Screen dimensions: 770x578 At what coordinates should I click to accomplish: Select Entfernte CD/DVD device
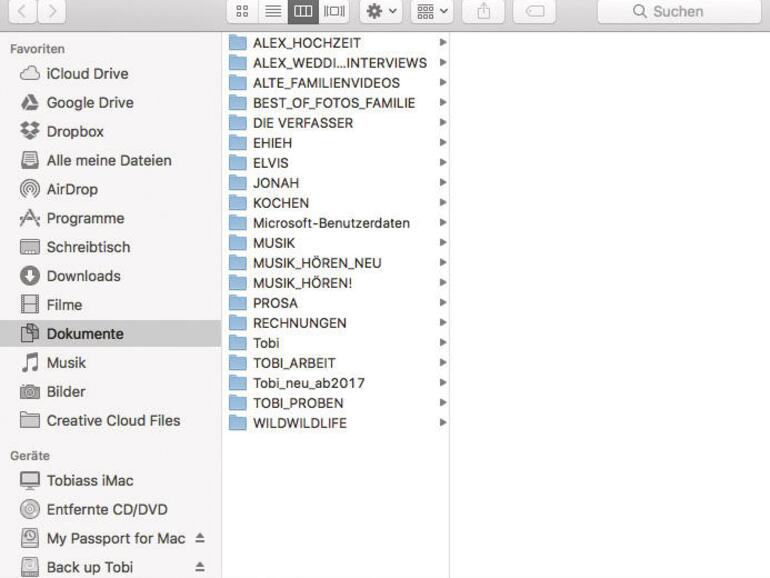(x=110, y=509)
